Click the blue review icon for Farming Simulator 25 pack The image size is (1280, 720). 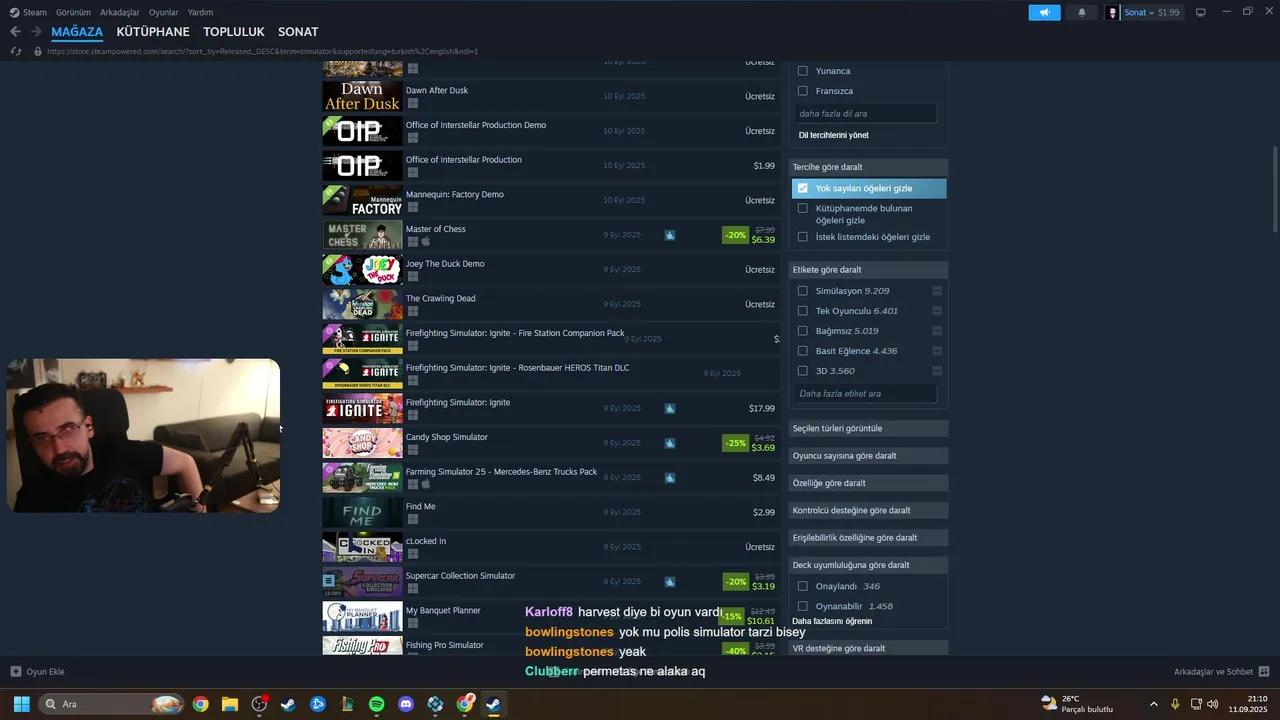coord(669,477)
